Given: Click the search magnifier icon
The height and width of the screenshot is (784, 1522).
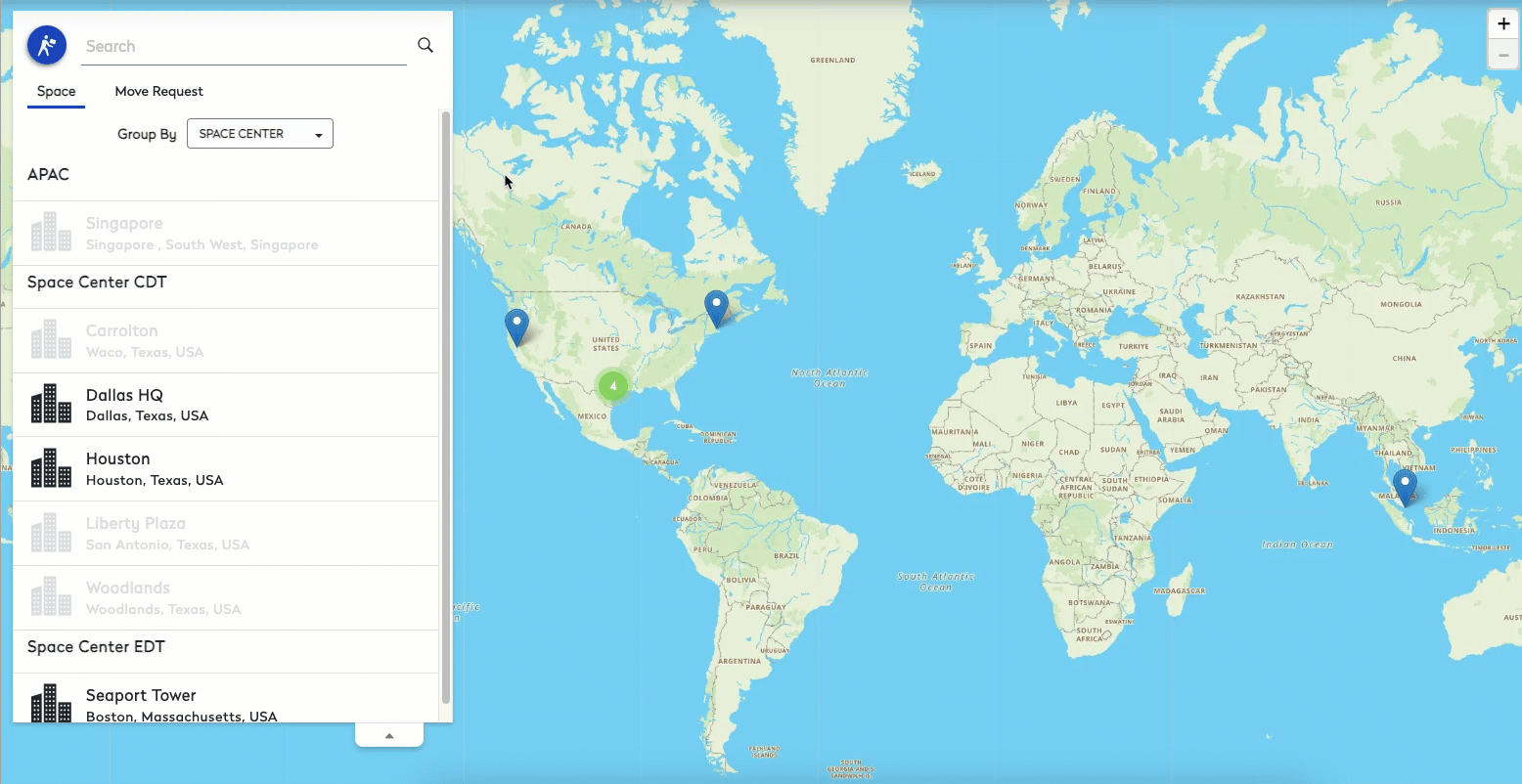Looking at the screenshot, I should pos(425,45).
